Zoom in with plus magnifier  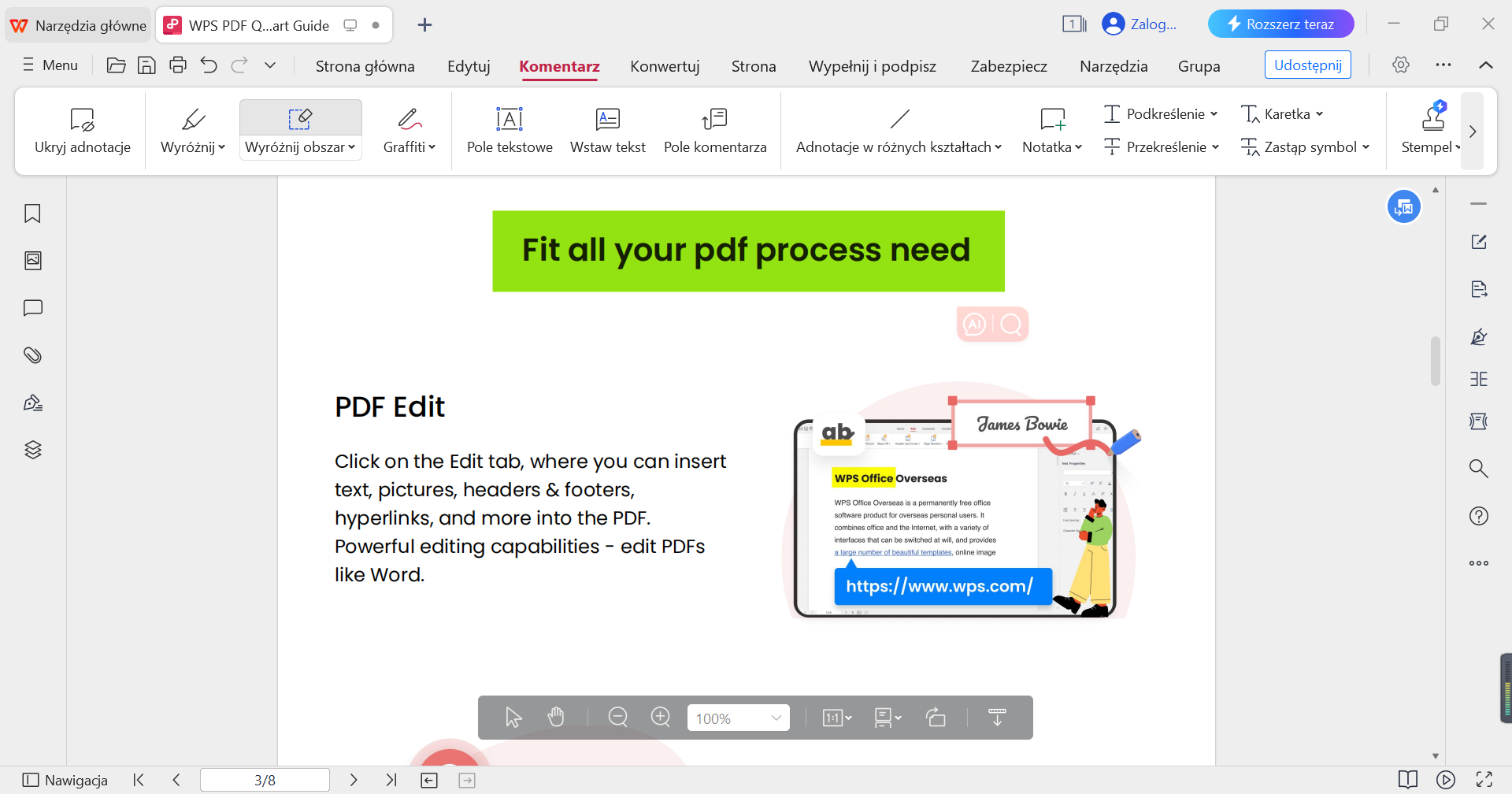tap(661, 718)
